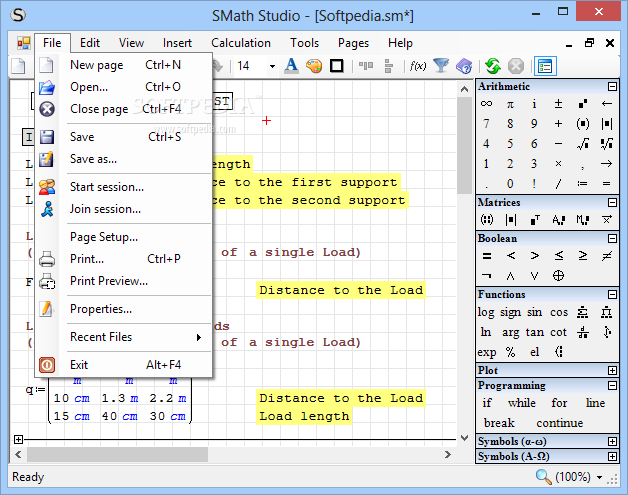Click the grey stop calculation icon
The width and height of the screenshot is (628, 495).
tap(516, 66)
